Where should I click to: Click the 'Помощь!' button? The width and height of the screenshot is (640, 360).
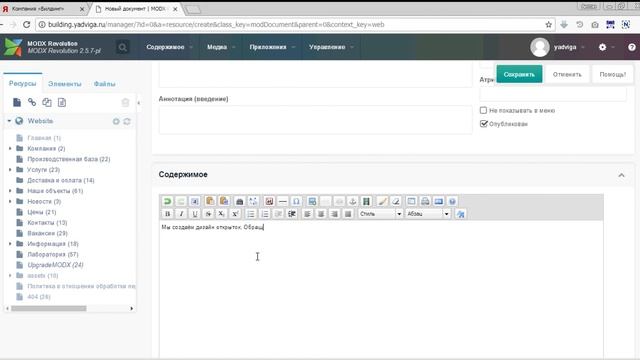coord(612,74)
